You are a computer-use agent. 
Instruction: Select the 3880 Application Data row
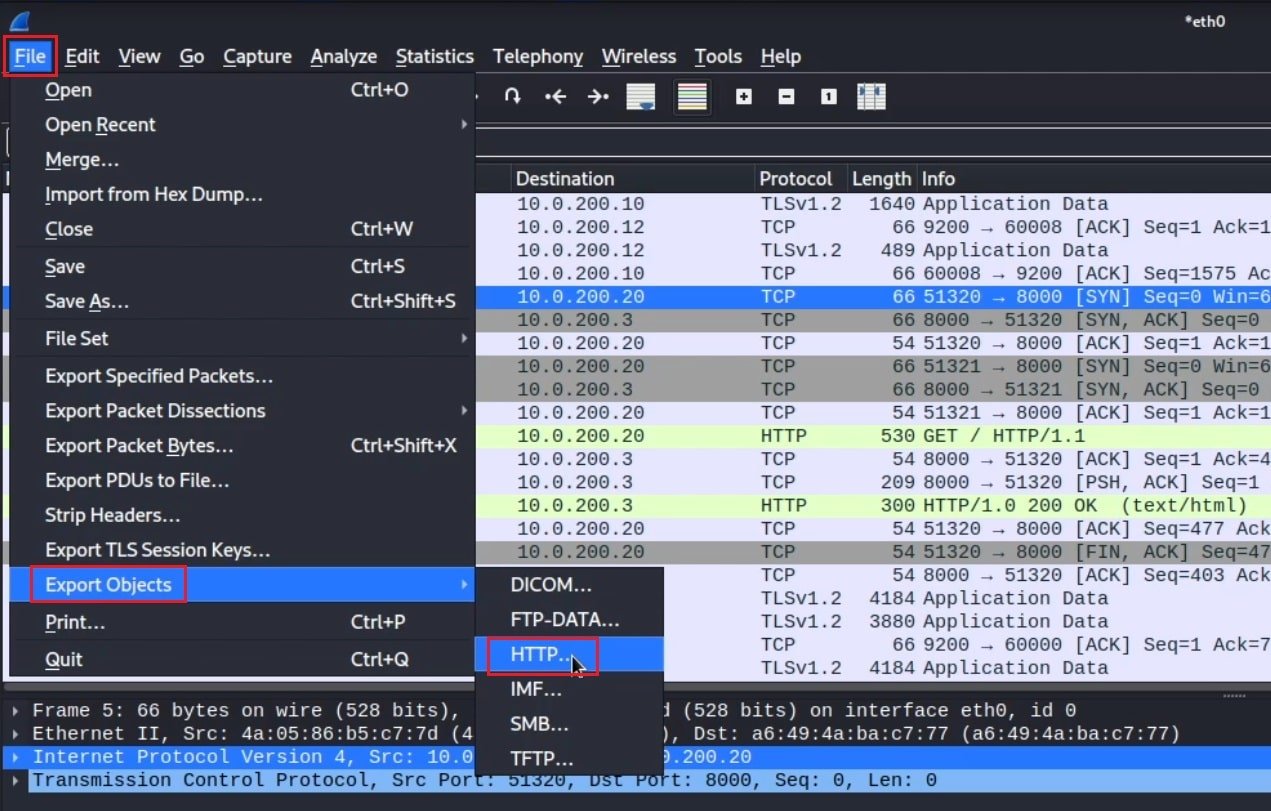point(967,622)
